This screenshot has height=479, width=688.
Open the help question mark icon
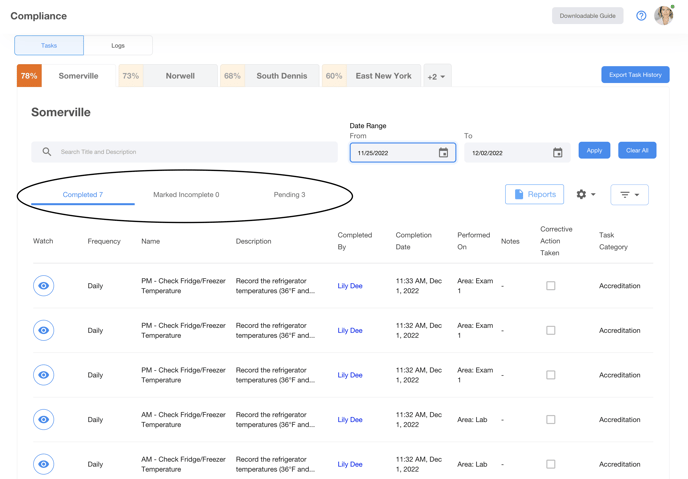[641, 16]
